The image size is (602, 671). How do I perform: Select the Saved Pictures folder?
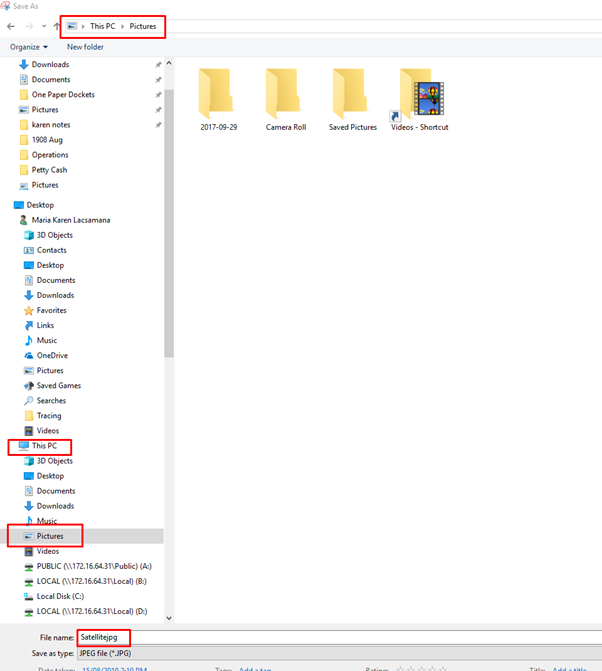pyautogui.click(x=353, y=100)
